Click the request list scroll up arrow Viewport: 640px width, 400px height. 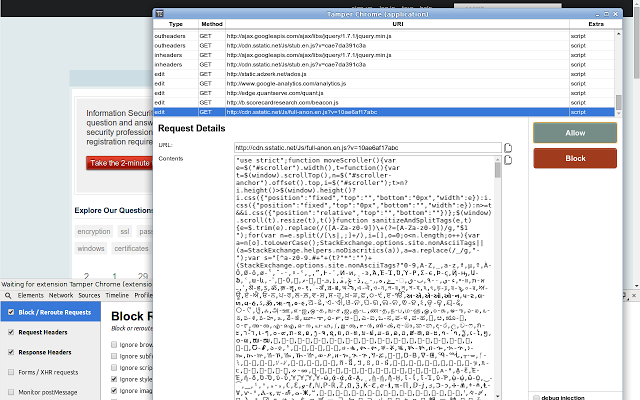(618, 34)
